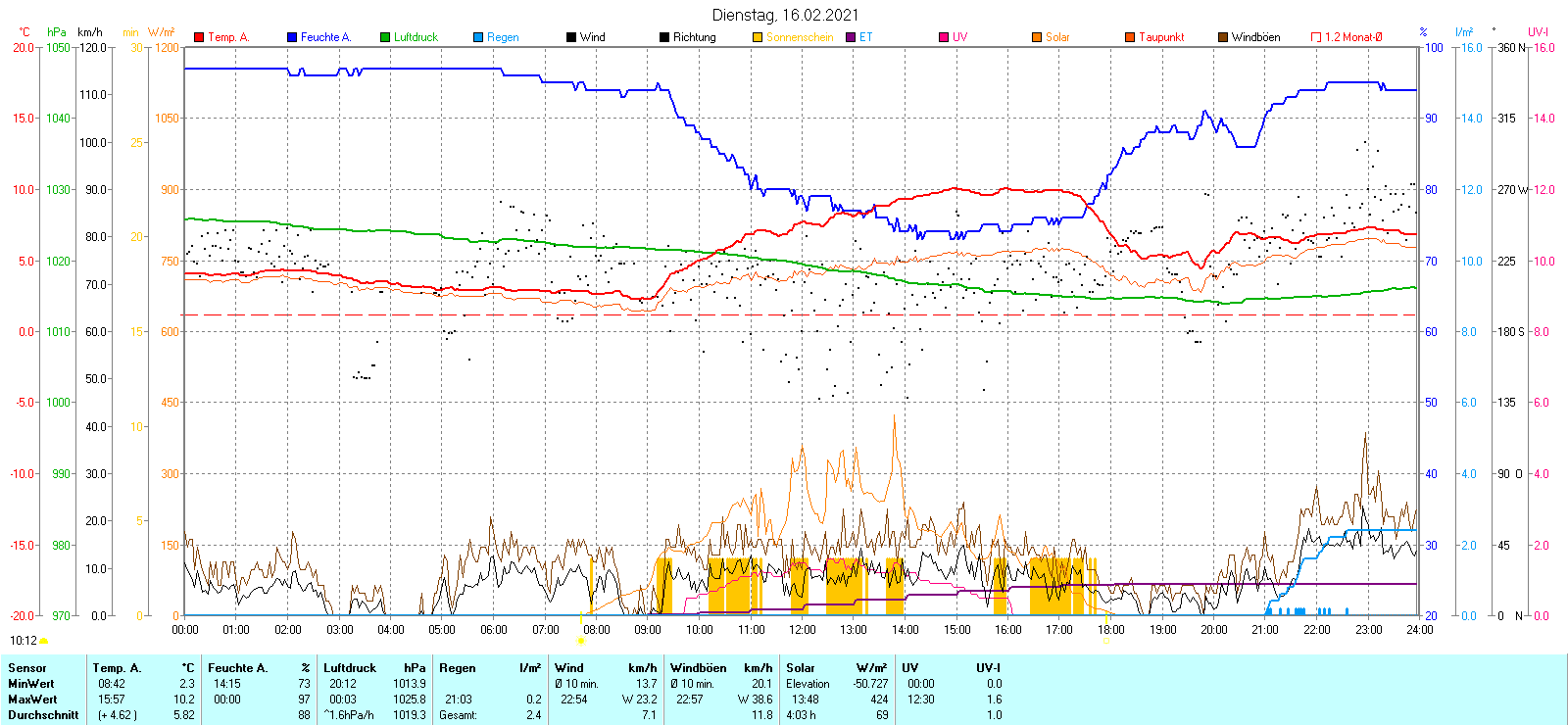Click the 'Sensor' table header

pos(27,668)
